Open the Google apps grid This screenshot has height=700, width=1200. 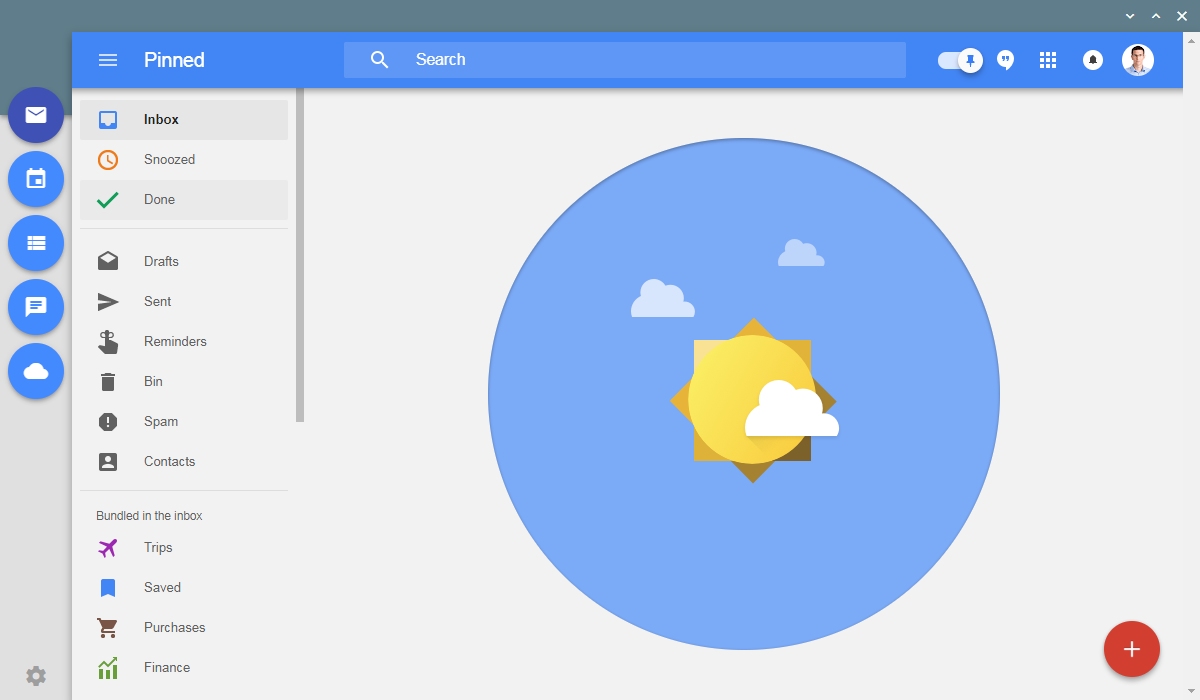point(1048,60)
